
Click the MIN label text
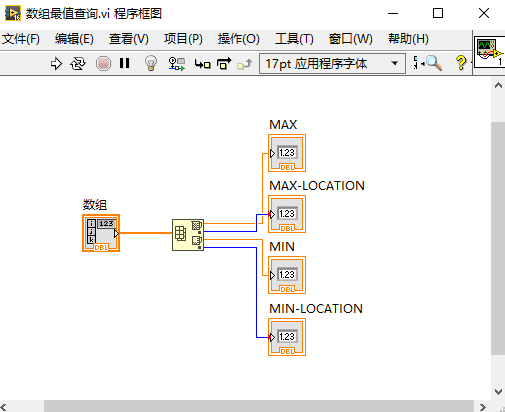click(282, 247)
